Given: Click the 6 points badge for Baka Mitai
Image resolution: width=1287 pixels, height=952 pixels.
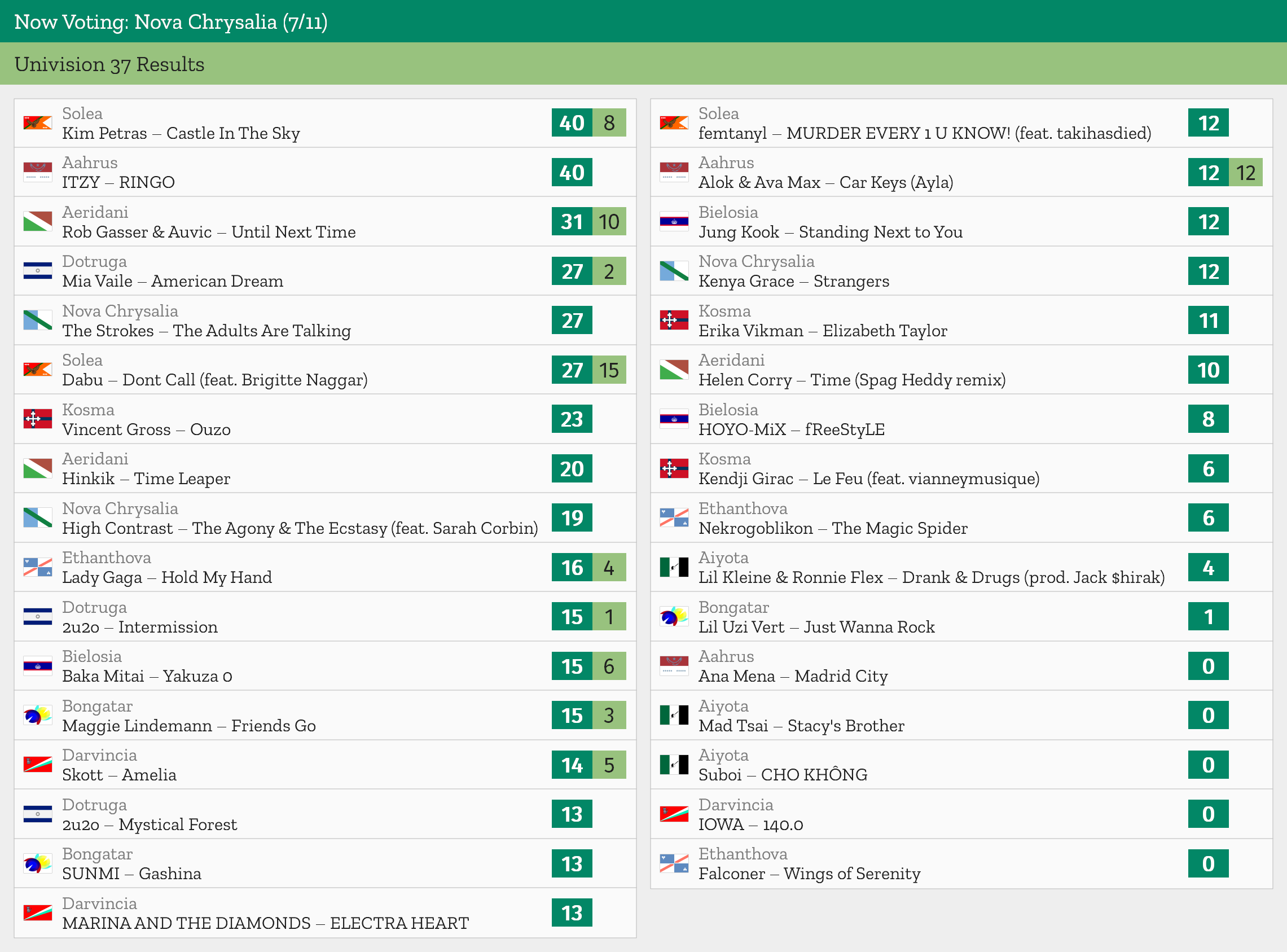Looking at the screenshot, I should pyautogui.click(x=609, y=666).
